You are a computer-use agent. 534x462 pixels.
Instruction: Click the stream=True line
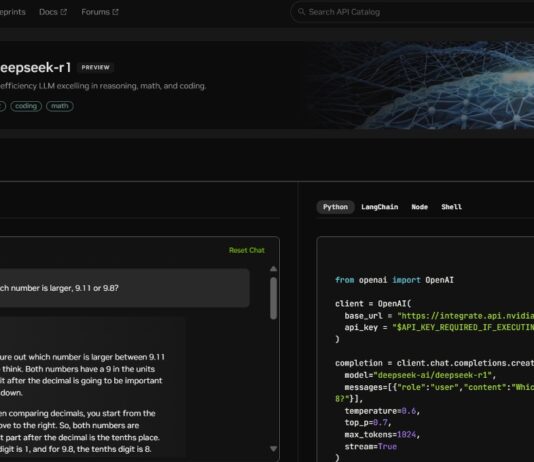(371, 446)
